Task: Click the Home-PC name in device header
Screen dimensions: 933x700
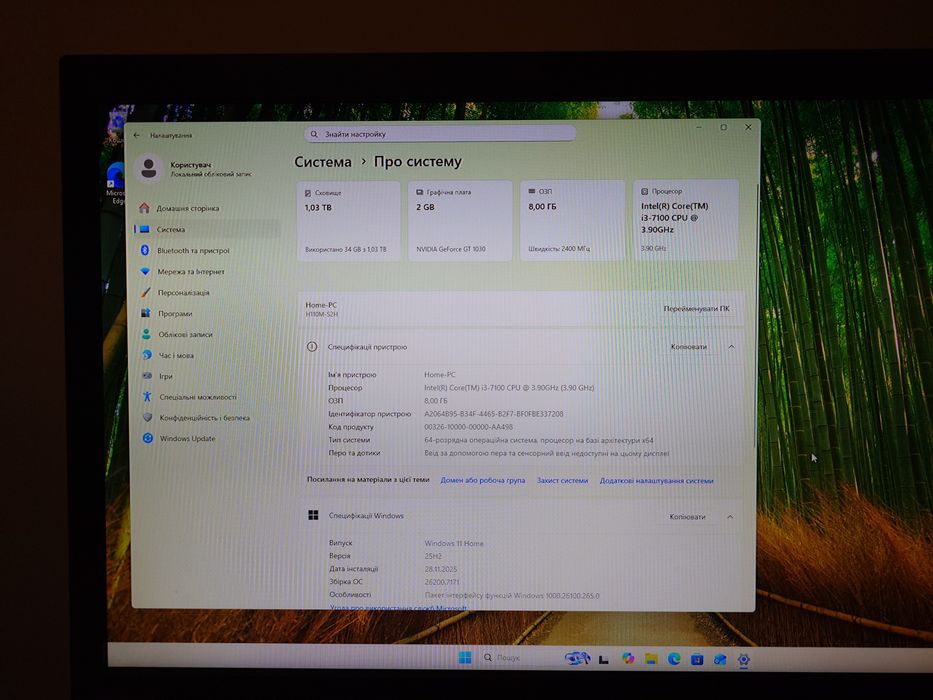Action: tap(321, 305)
